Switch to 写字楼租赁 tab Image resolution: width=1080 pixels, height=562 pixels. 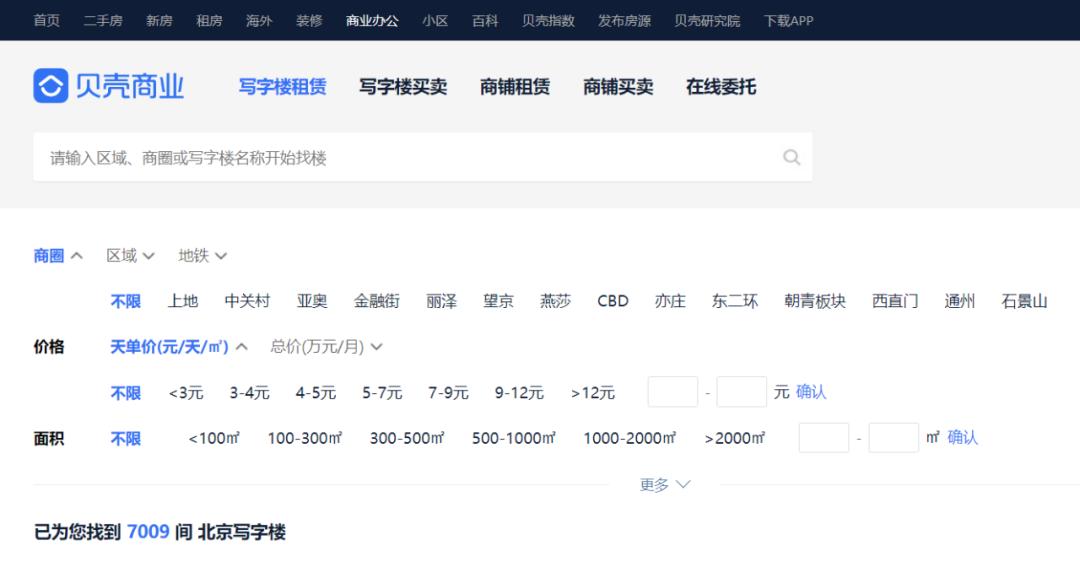[282, 87]
